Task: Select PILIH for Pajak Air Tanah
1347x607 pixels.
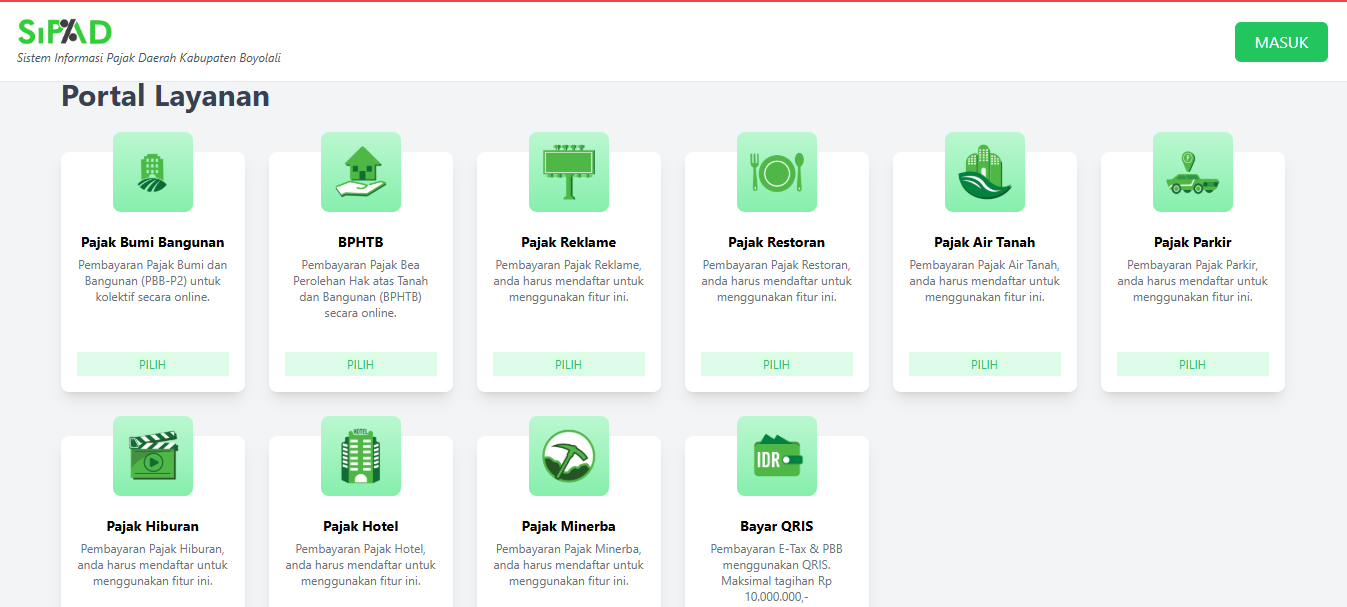Action: (985, 364)
